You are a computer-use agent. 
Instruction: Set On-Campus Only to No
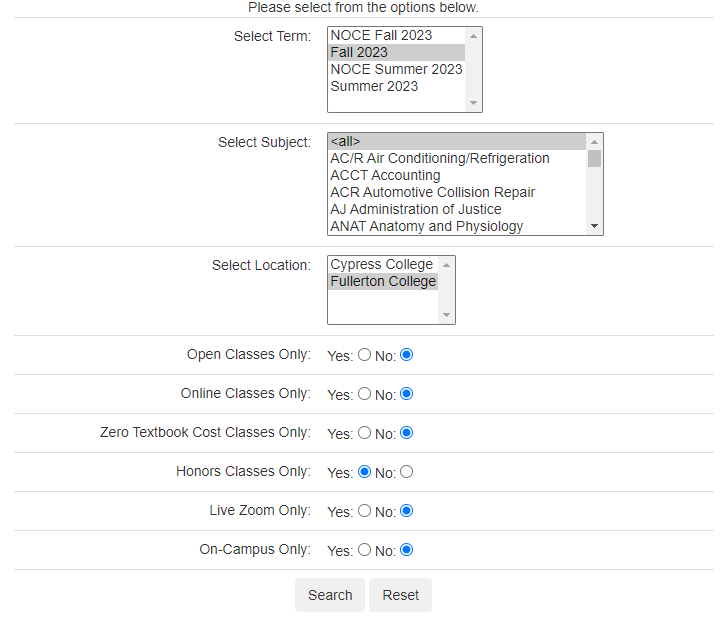coord(407,550)
